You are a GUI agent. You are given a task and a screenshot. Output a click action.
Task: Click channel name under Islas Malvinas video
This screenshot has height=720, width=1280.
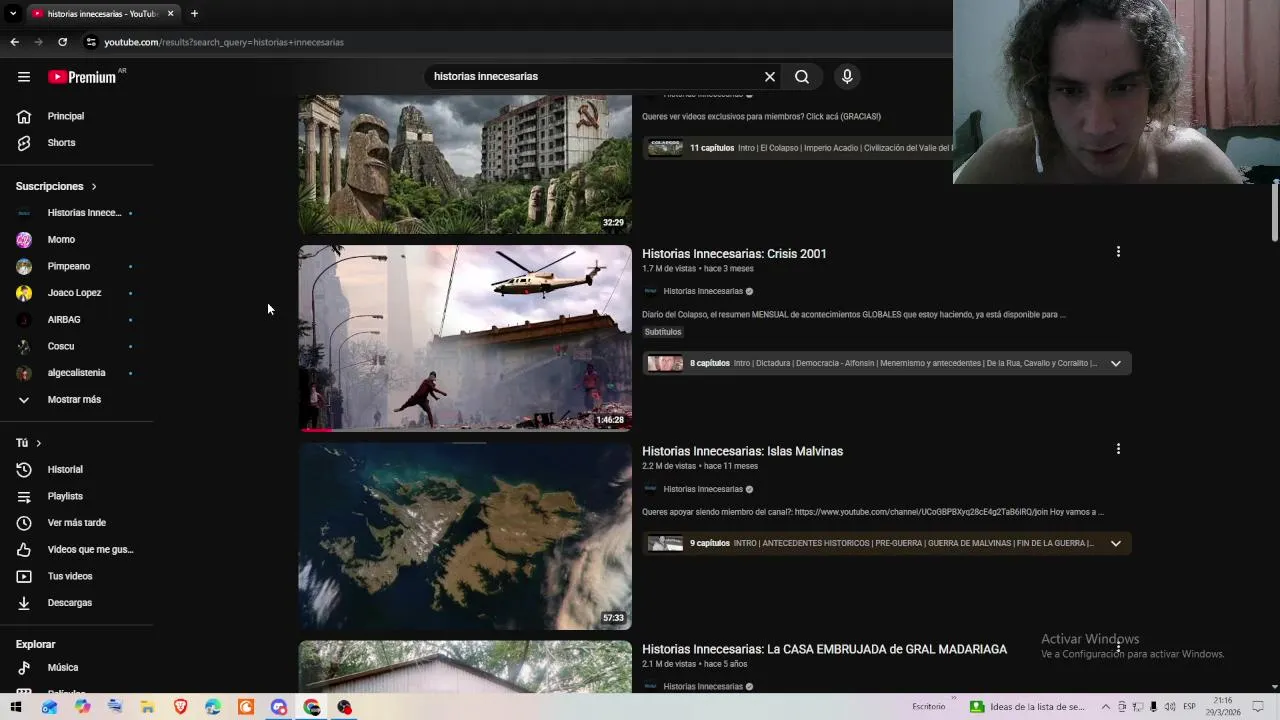[703, 489]
